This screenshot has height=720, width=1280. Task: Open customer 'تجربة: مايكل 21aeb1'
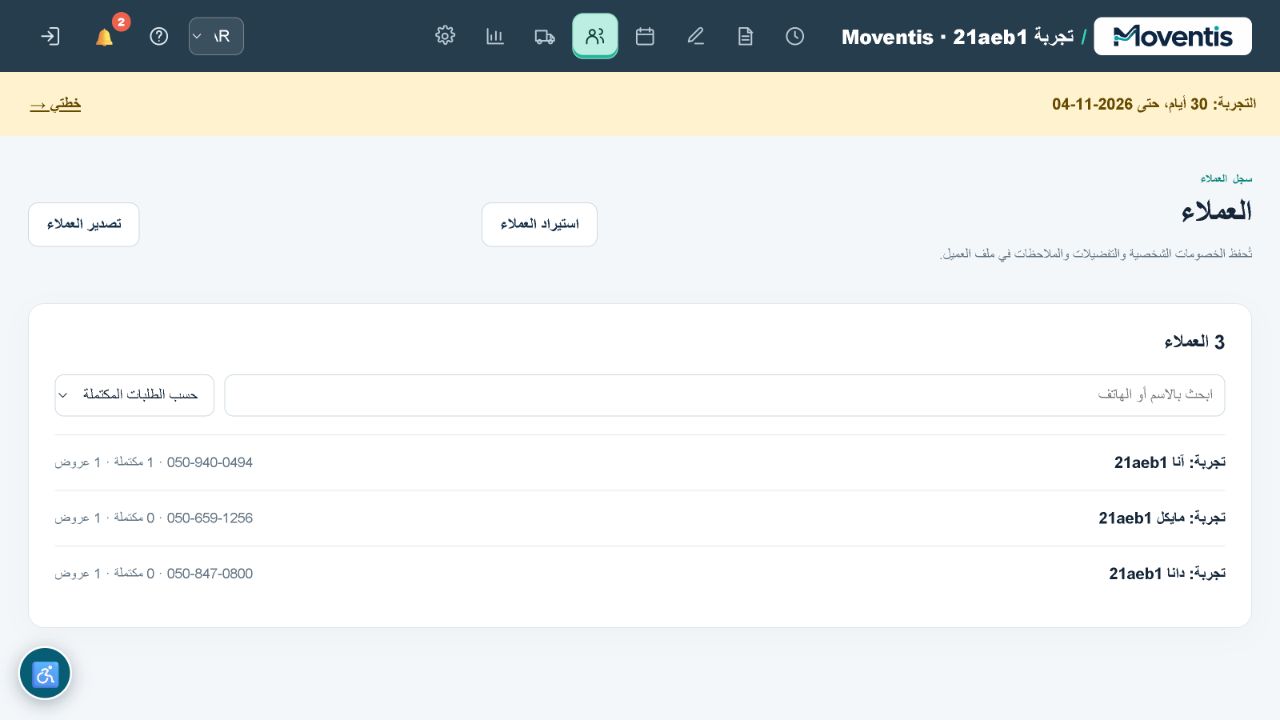(640, 518)
